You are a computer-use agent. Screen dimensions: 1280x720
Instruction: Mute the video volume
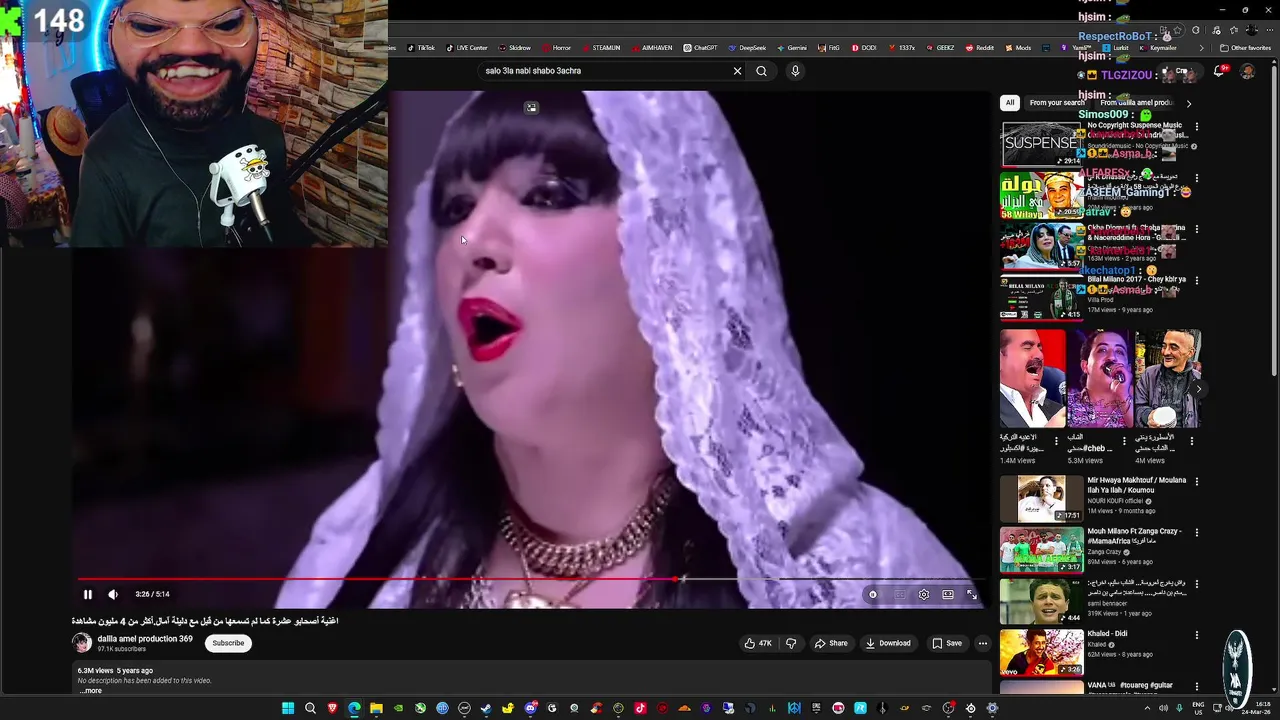[112, 594]
